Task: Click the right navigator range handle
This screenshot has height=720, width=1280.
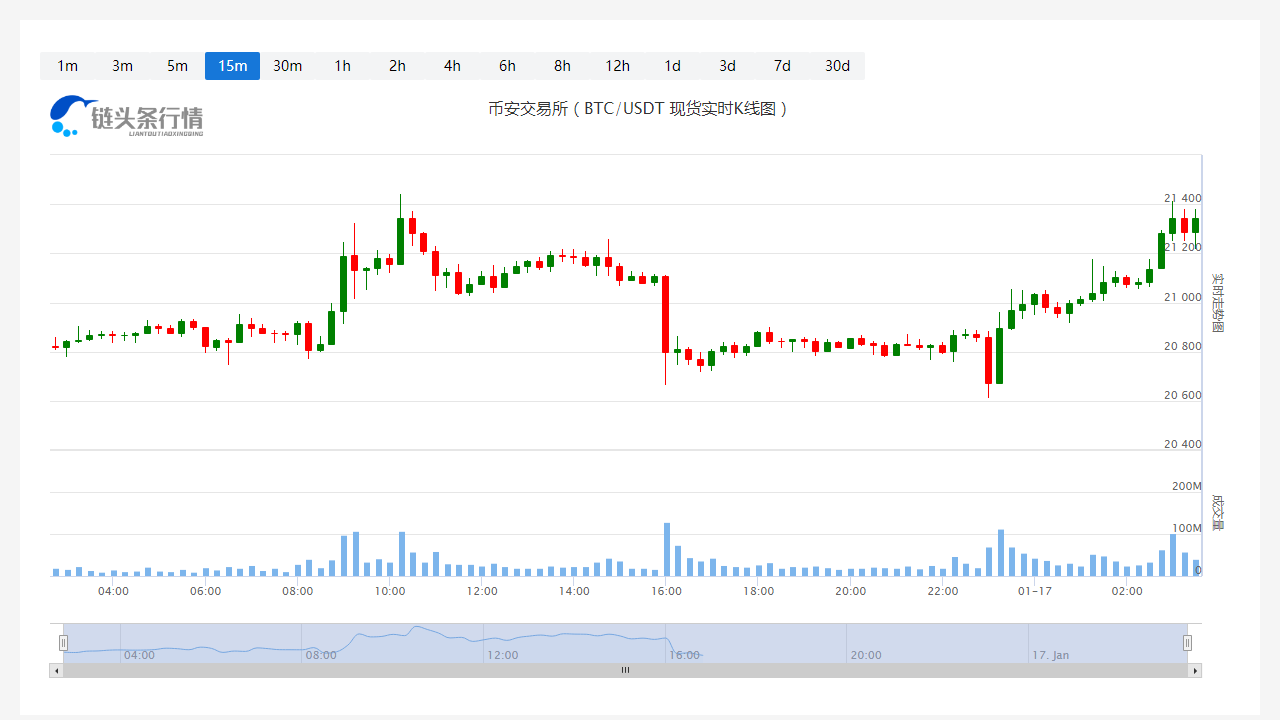Action: point(1188,643)
